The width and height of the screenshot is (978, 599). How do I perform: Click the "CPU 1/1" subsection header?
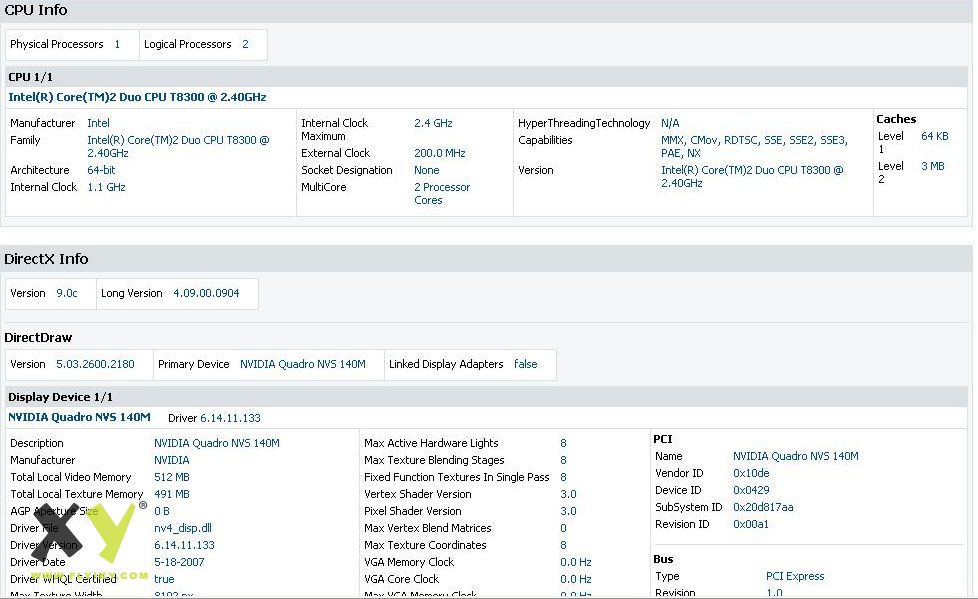click(x=31, y=77)
